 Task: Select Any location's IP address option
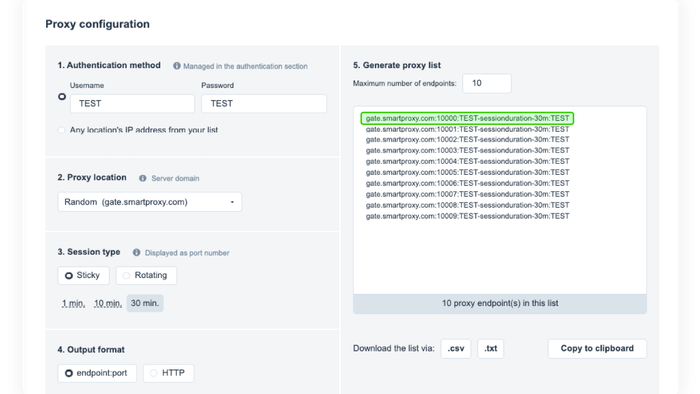(x=62, y=130)
